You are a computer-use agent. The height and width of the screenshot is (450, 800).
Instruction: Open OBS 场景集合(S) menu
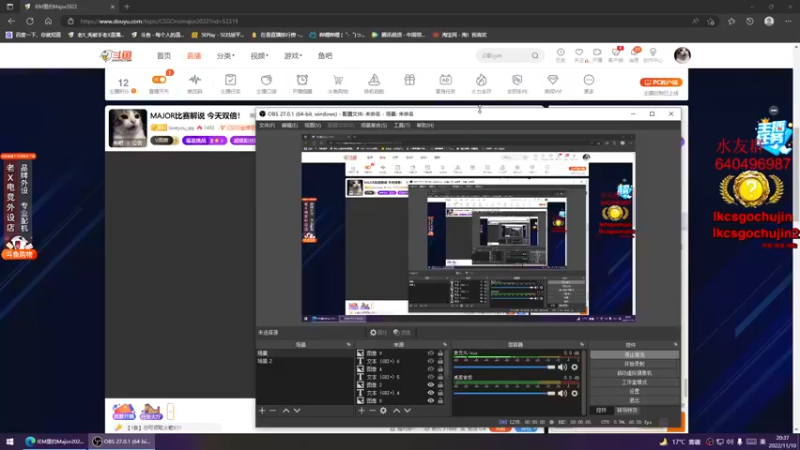pyautogui.click(x=373, y=126)
